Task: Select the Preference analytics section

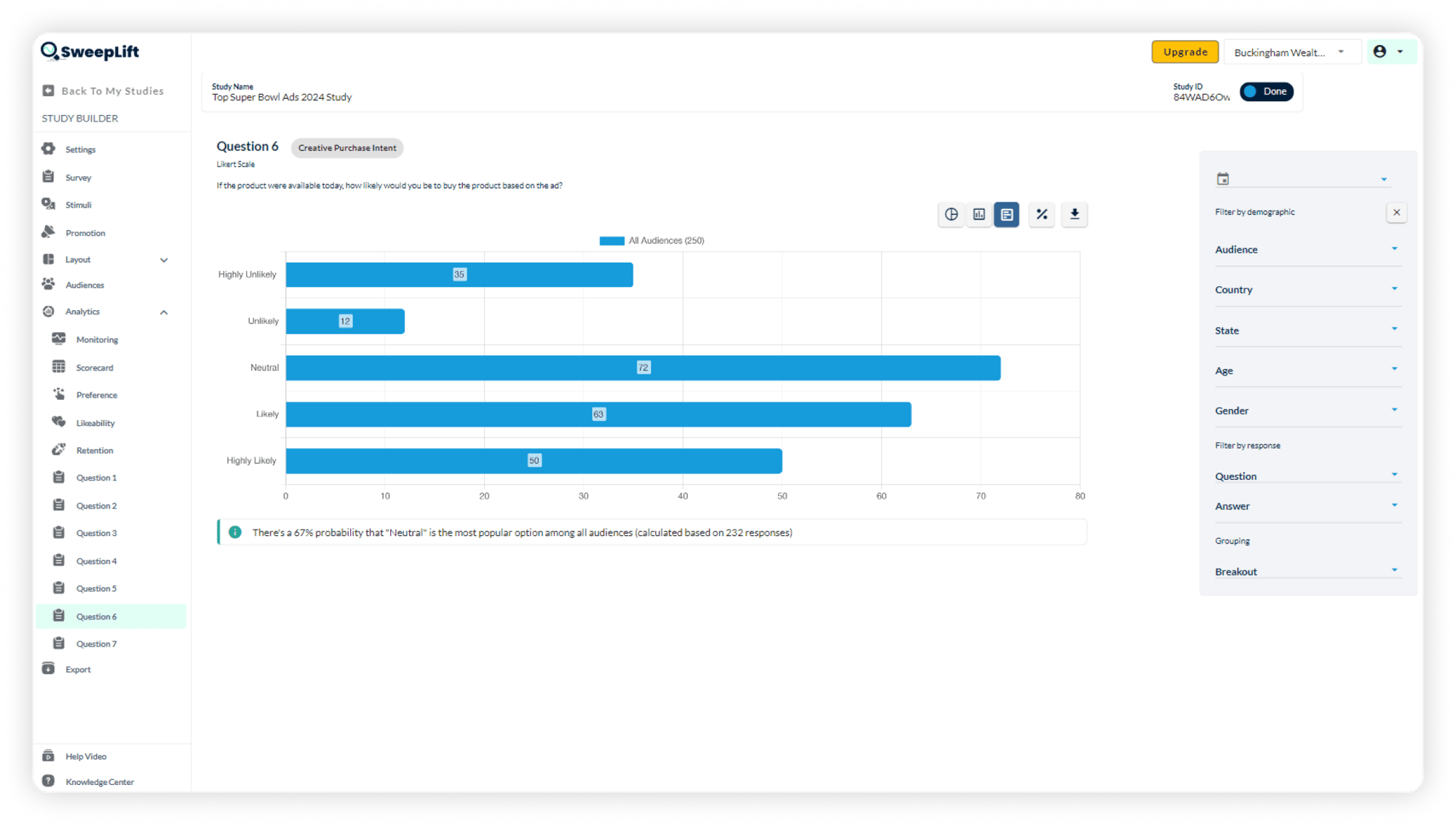Action: (97, 394)
